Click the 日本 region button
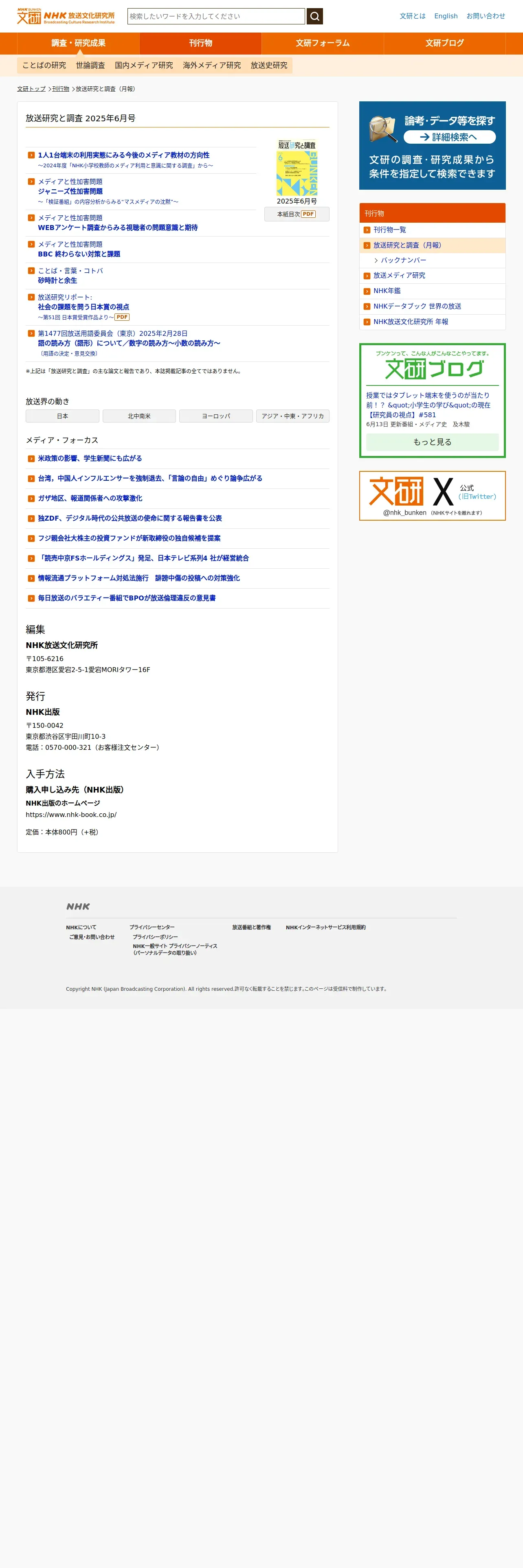 coord(62,416)
